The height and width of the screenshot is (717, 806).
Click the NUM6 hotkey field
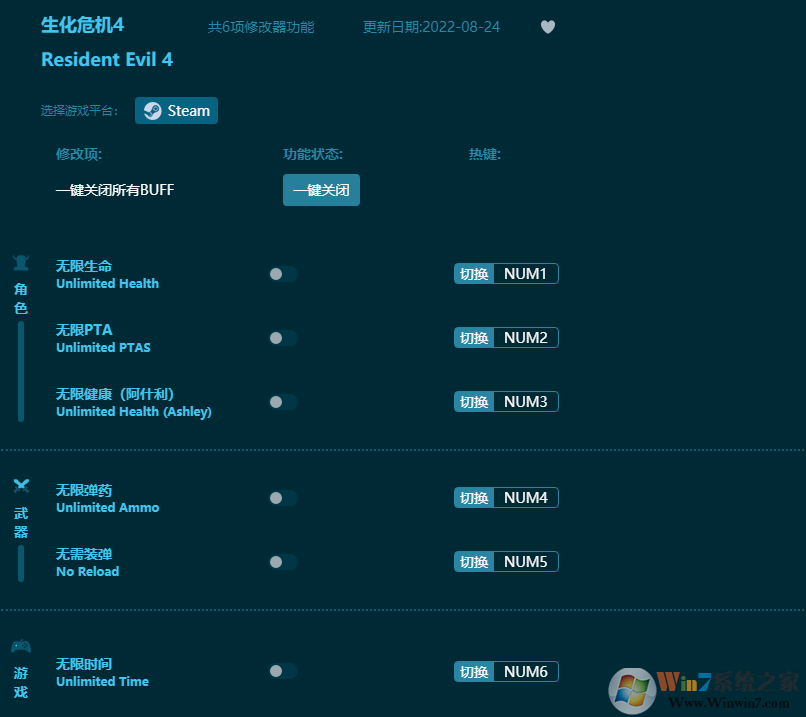pyautogui.click(x=526, y=672)
